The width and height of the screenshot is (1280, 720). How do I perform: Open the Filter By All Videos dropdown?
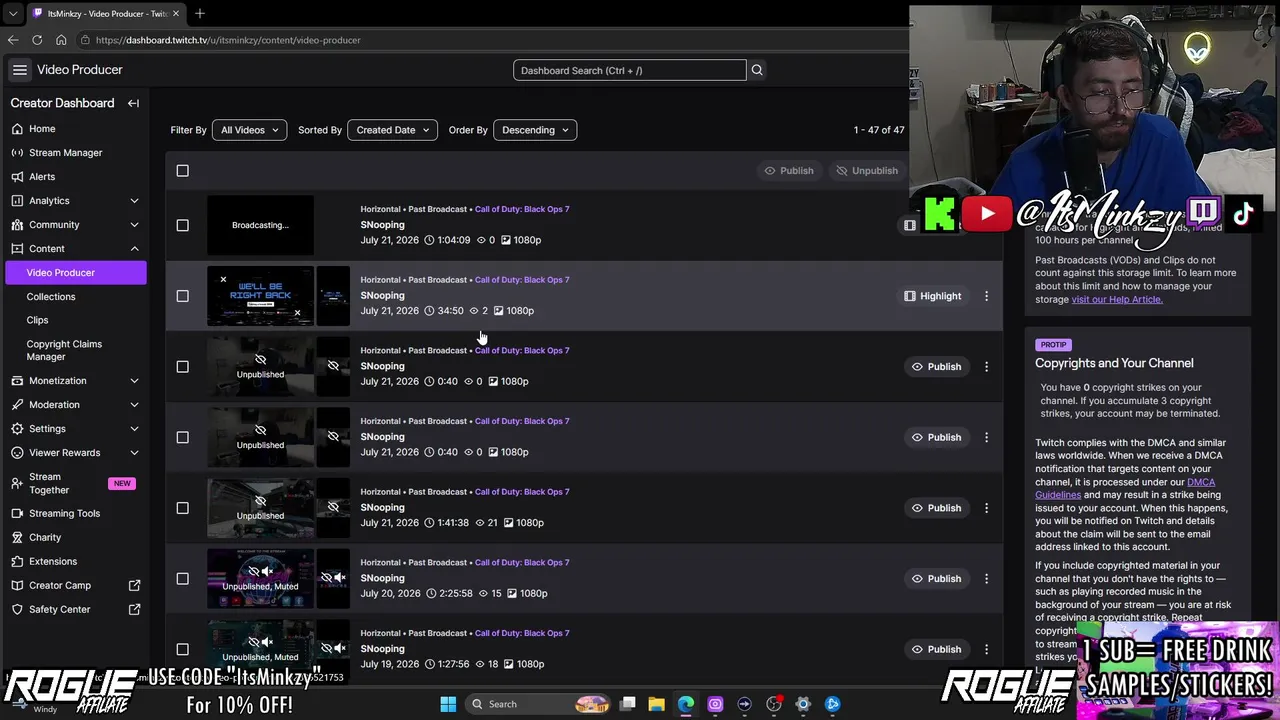(249, 130)
